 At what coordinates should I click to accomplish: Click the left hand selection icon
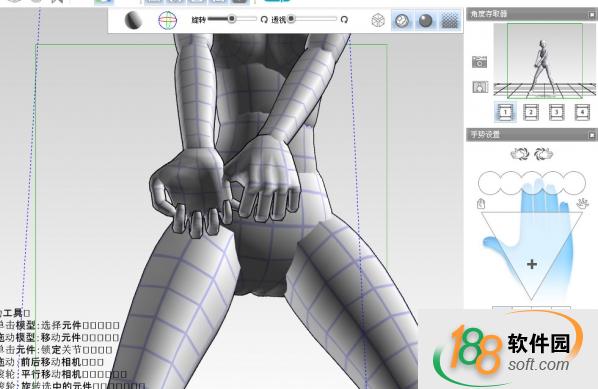click(519, 154)
